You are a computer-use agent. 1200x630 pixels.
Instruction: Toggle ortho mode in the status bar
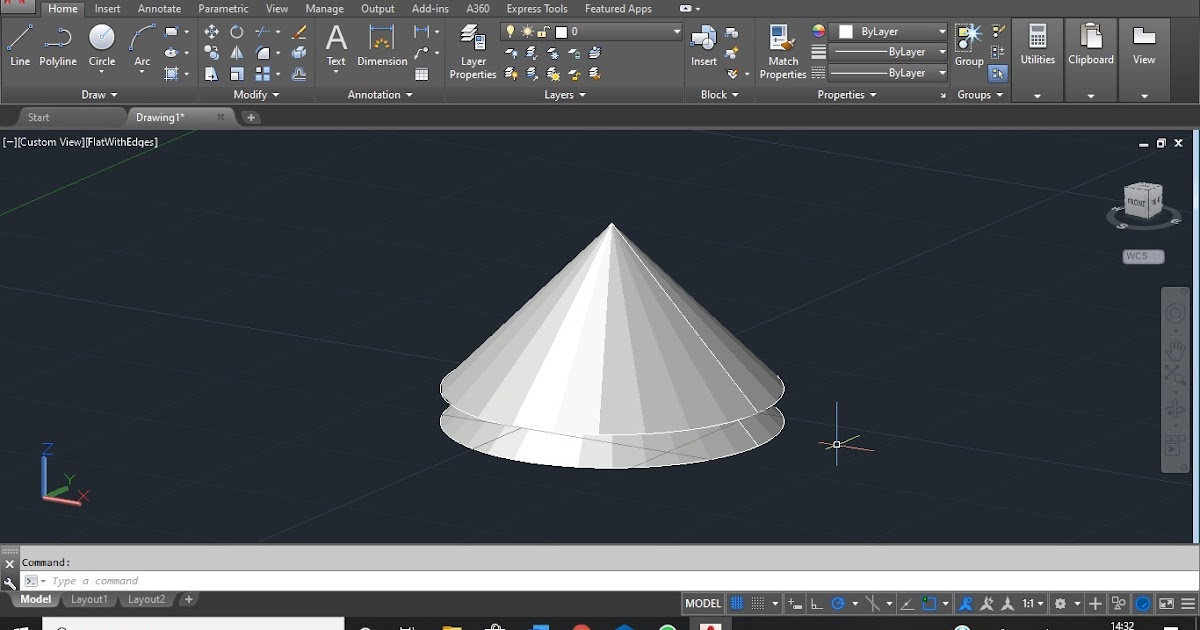click(x=816, y=603)
